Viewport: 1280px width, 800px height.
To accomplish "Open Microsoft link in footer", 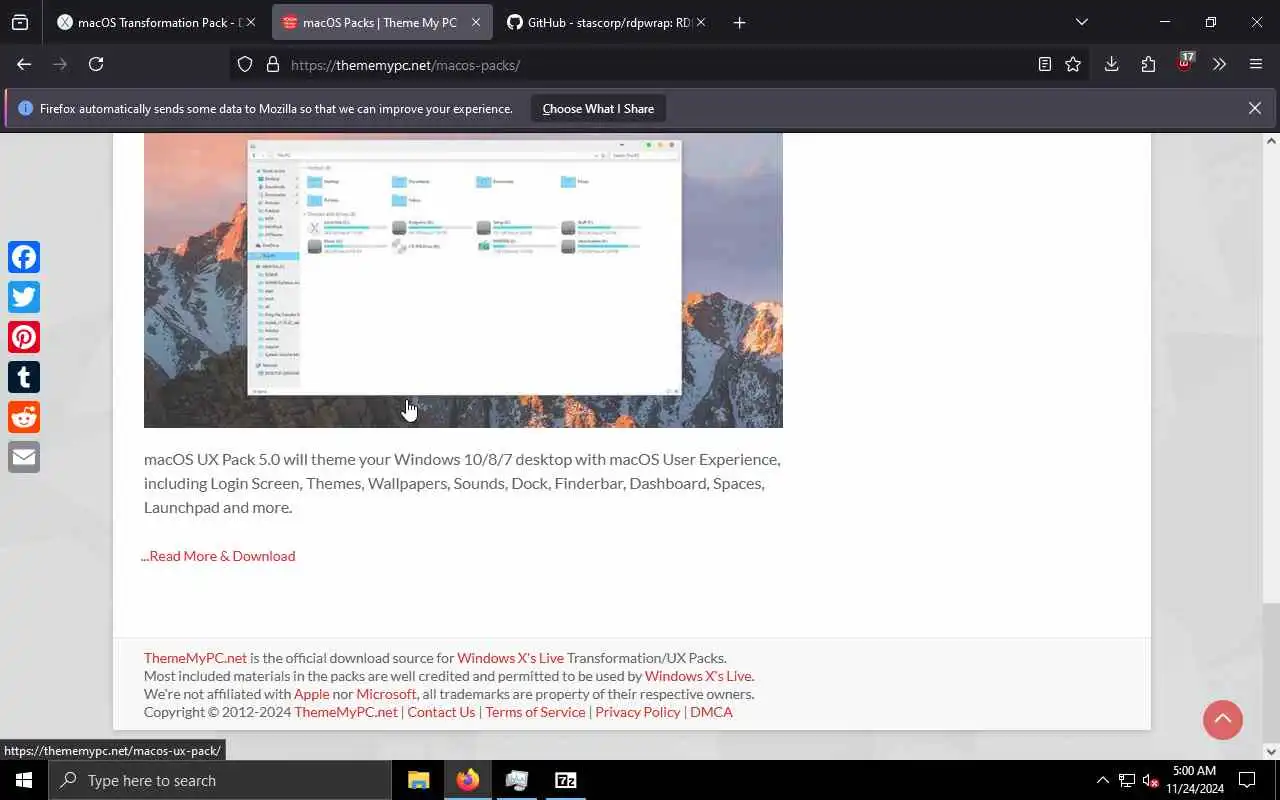I will click(386, 694).
